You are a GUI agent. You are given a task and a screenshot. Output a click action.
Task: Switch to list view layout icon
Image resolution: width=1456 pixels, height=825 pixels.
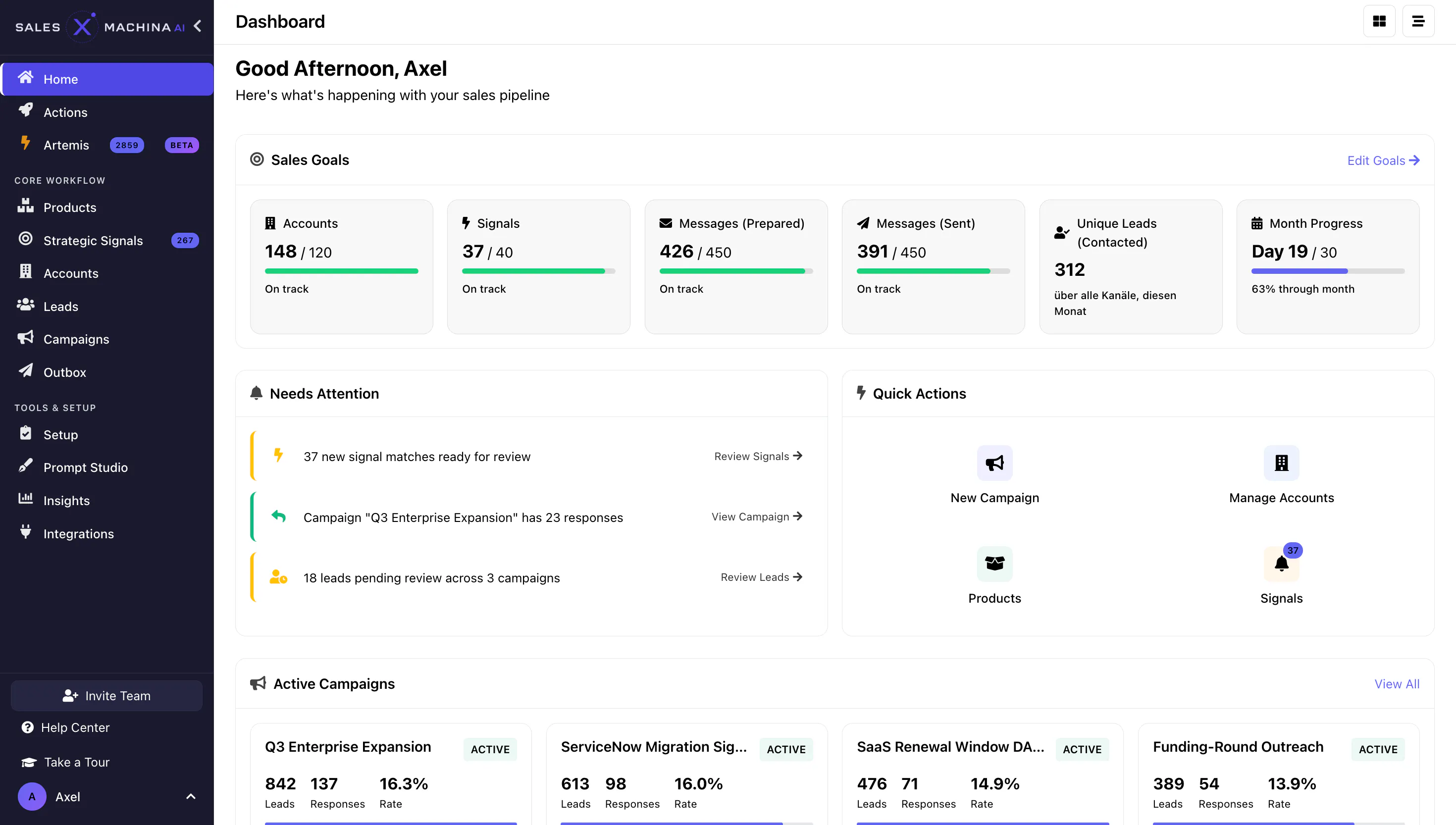(1418, 21)
